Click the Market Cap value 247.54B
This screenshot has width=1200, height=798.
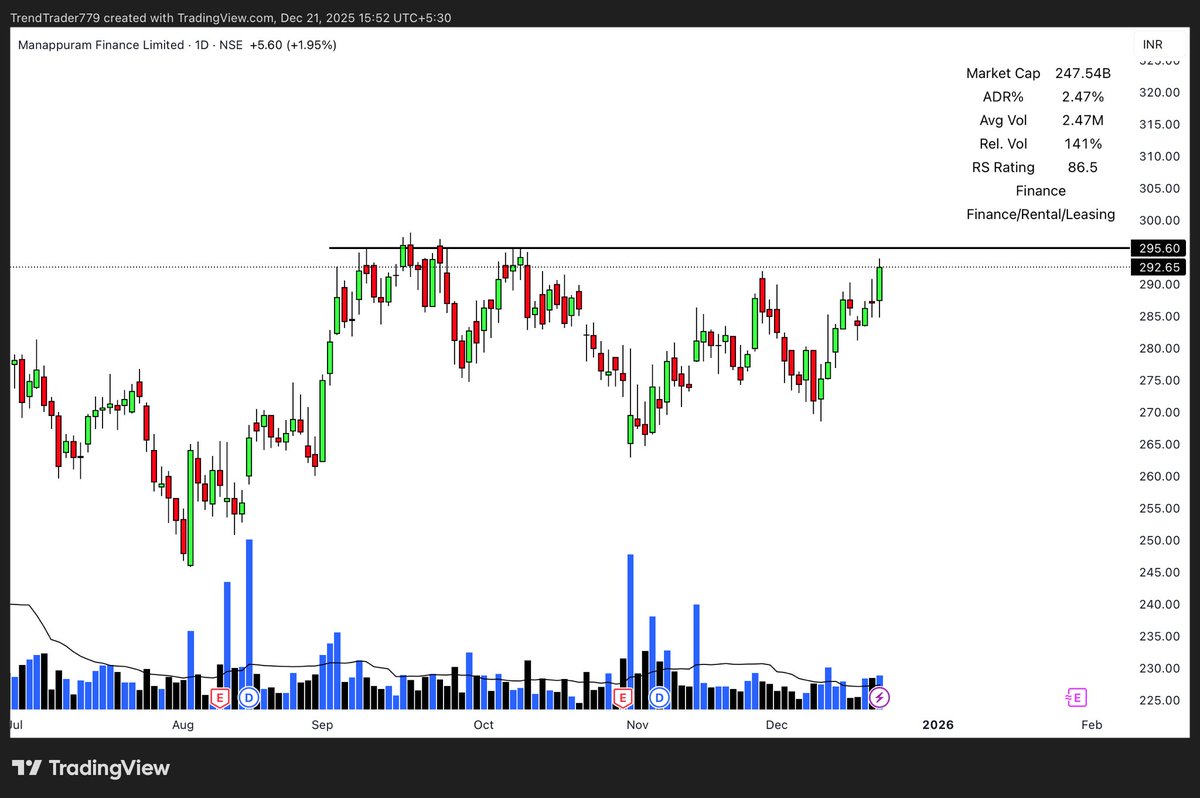pos(1082,73)
